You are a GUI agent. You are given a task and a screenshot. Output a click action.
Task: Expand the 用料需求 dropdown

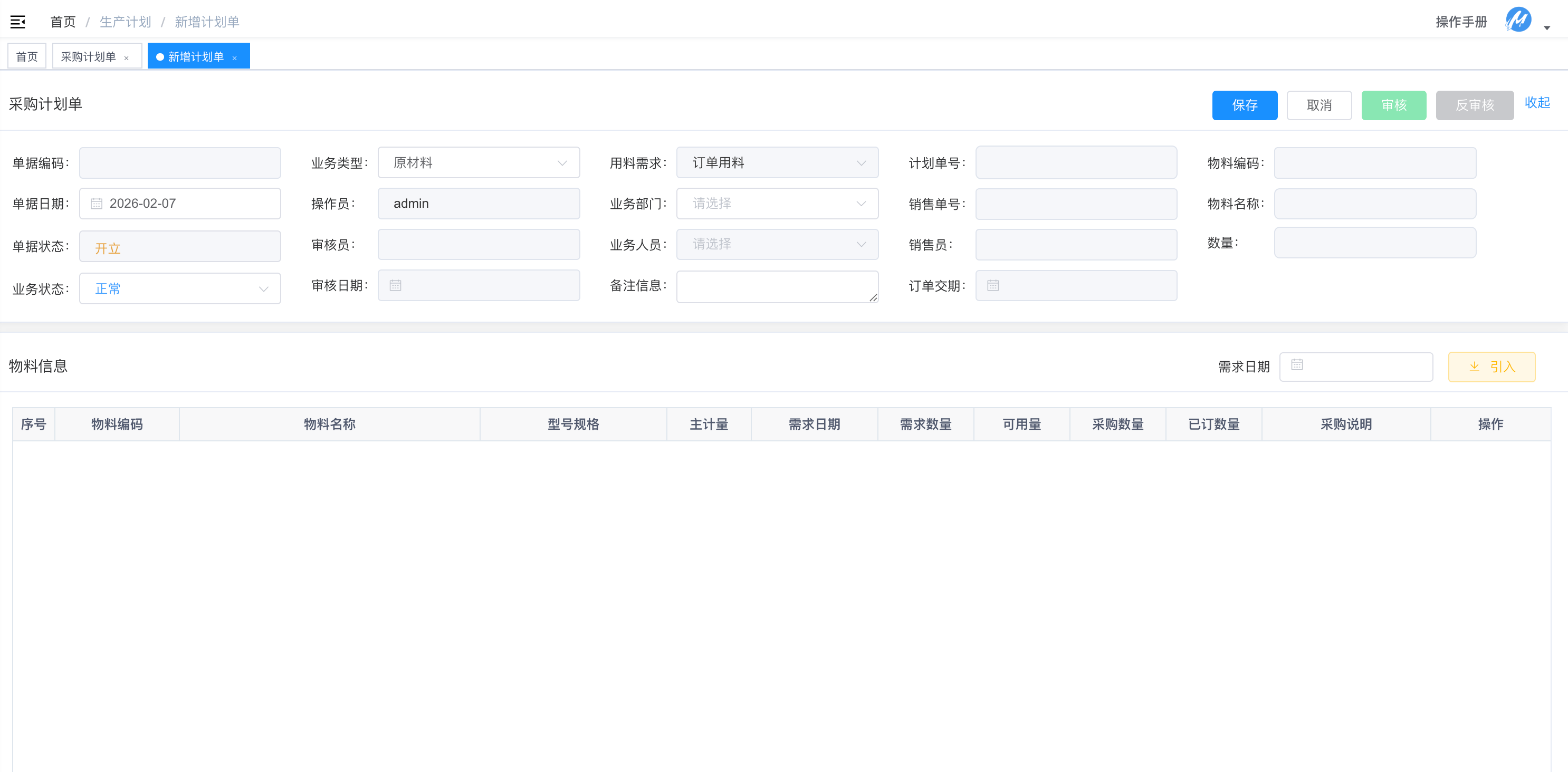click(777, 162)
